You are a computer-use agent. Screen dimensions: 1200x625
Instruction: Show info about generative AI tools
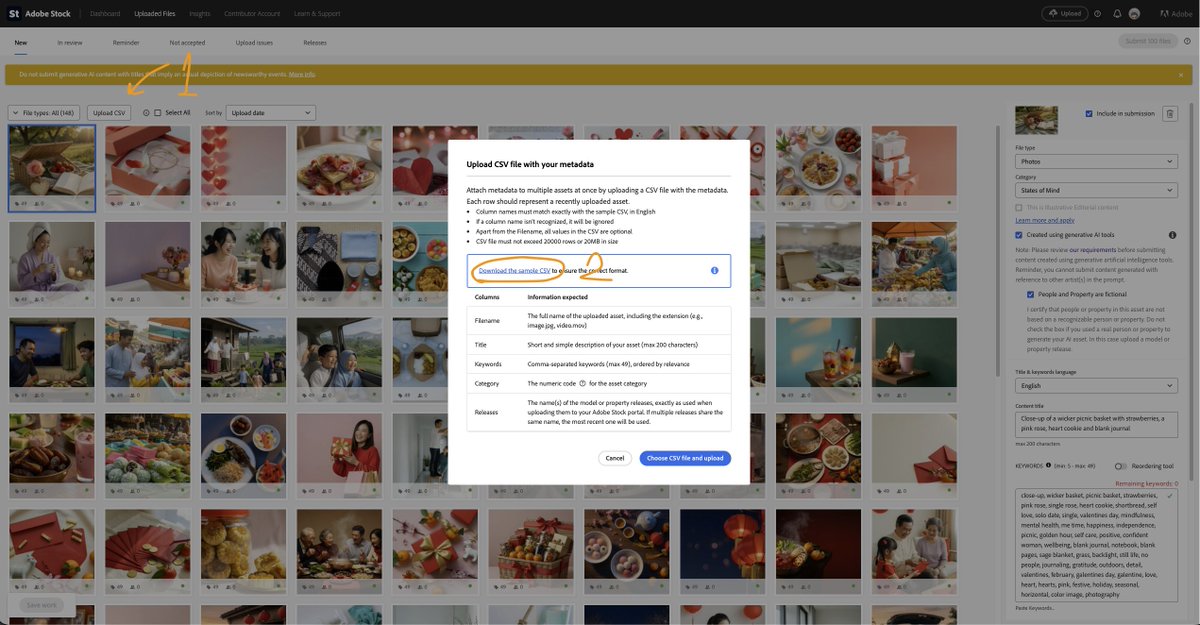pos(1172,235)
